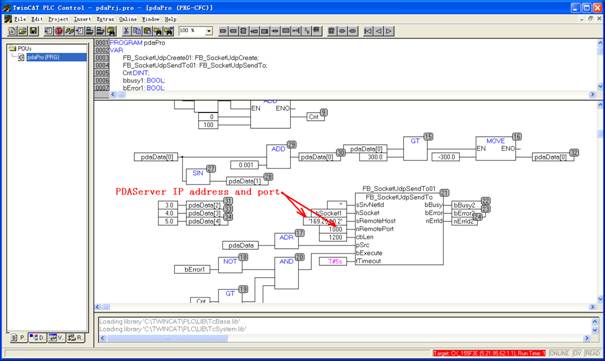Click the step forward arrow toolbar icon

389,31
